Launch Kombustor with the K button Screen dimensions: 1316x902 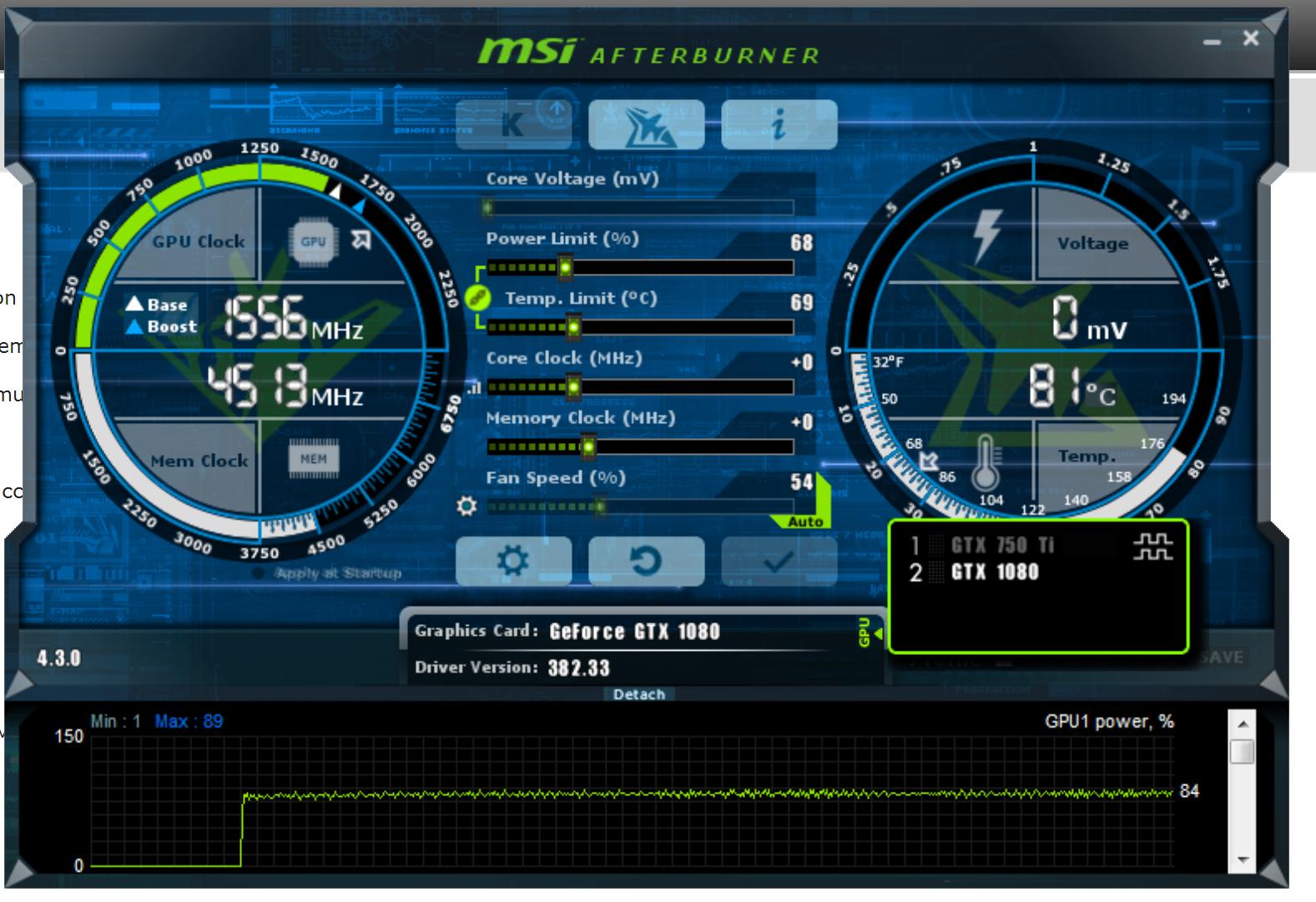coord(513,124)
